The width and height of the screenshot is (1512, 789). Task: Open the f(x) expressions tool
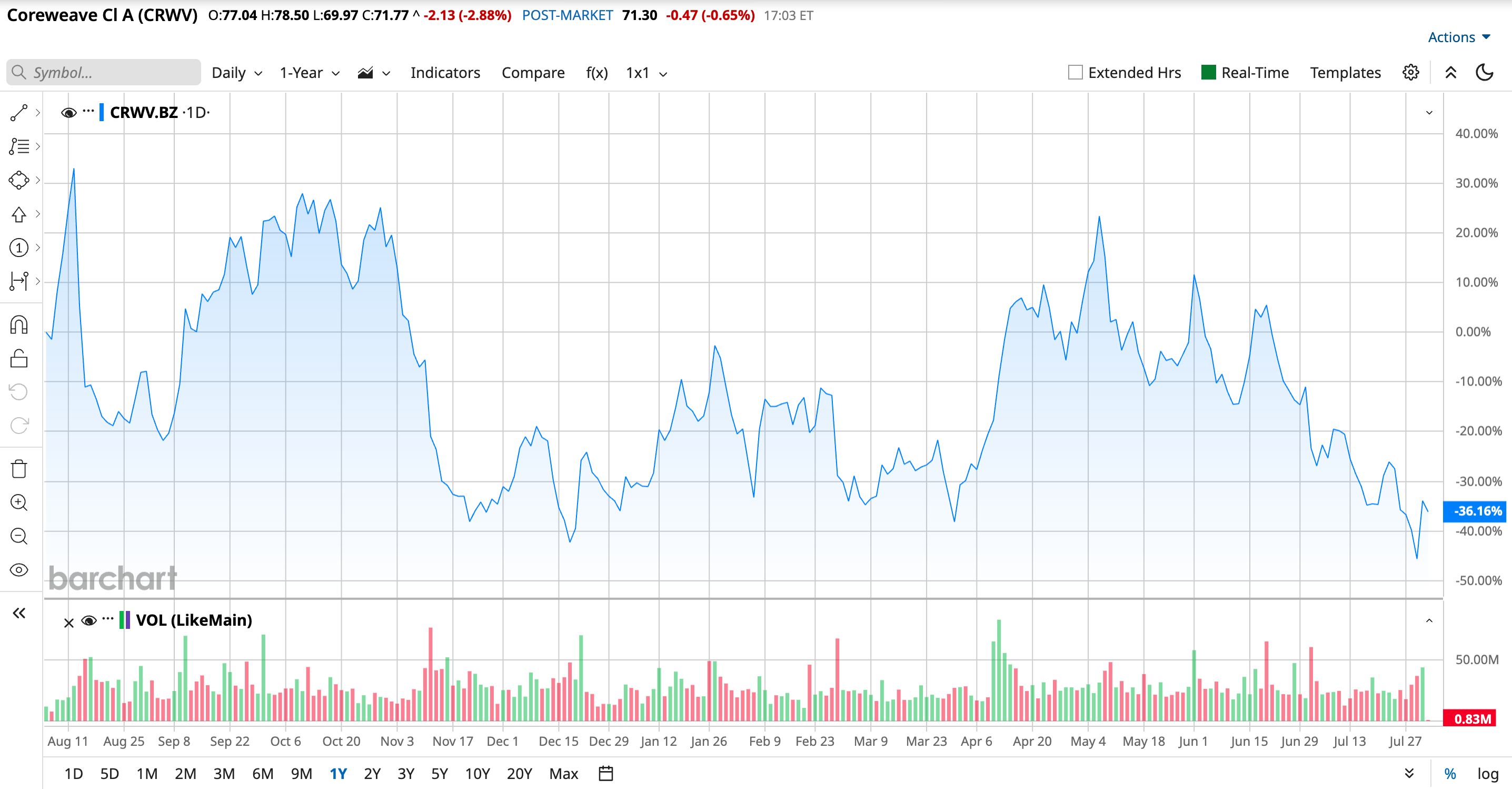[x=597, y=73]
